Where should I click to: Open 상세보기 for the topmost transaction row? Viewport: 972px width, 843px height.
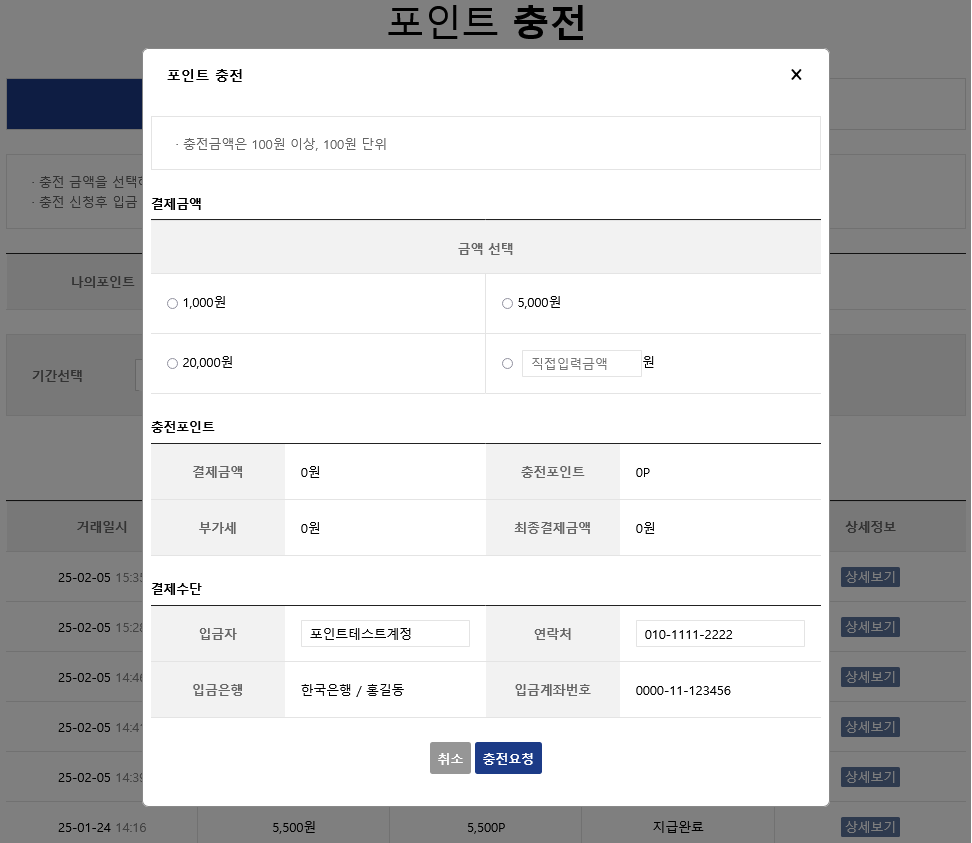click(870, 577)
